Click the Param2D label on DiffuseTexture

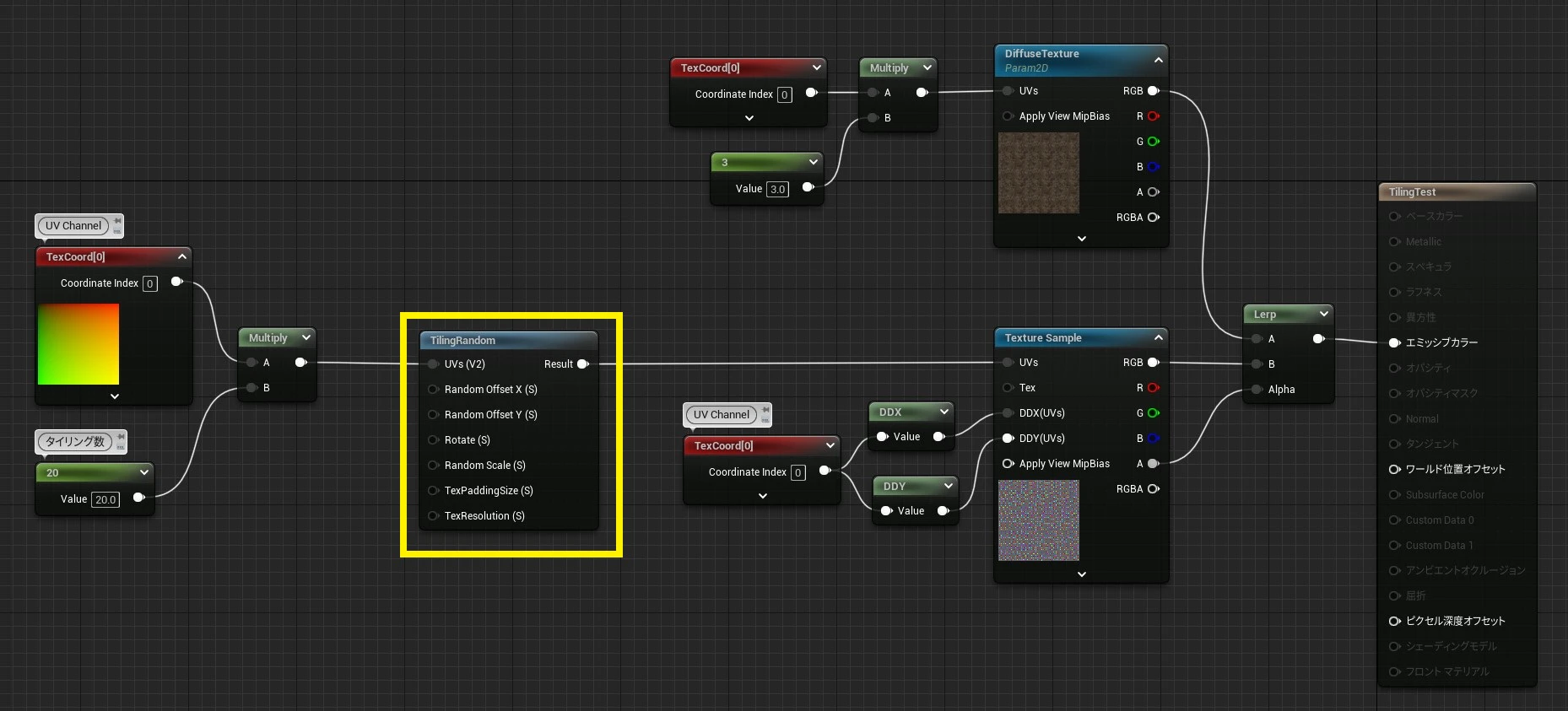click(1026, 68)
